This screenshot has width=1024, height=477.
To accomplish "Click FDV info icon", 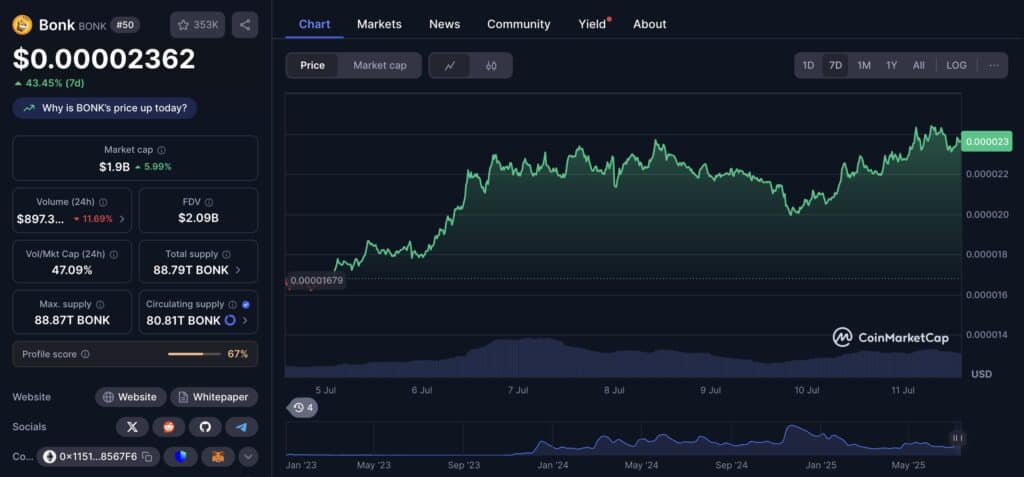I will point(209,203).
